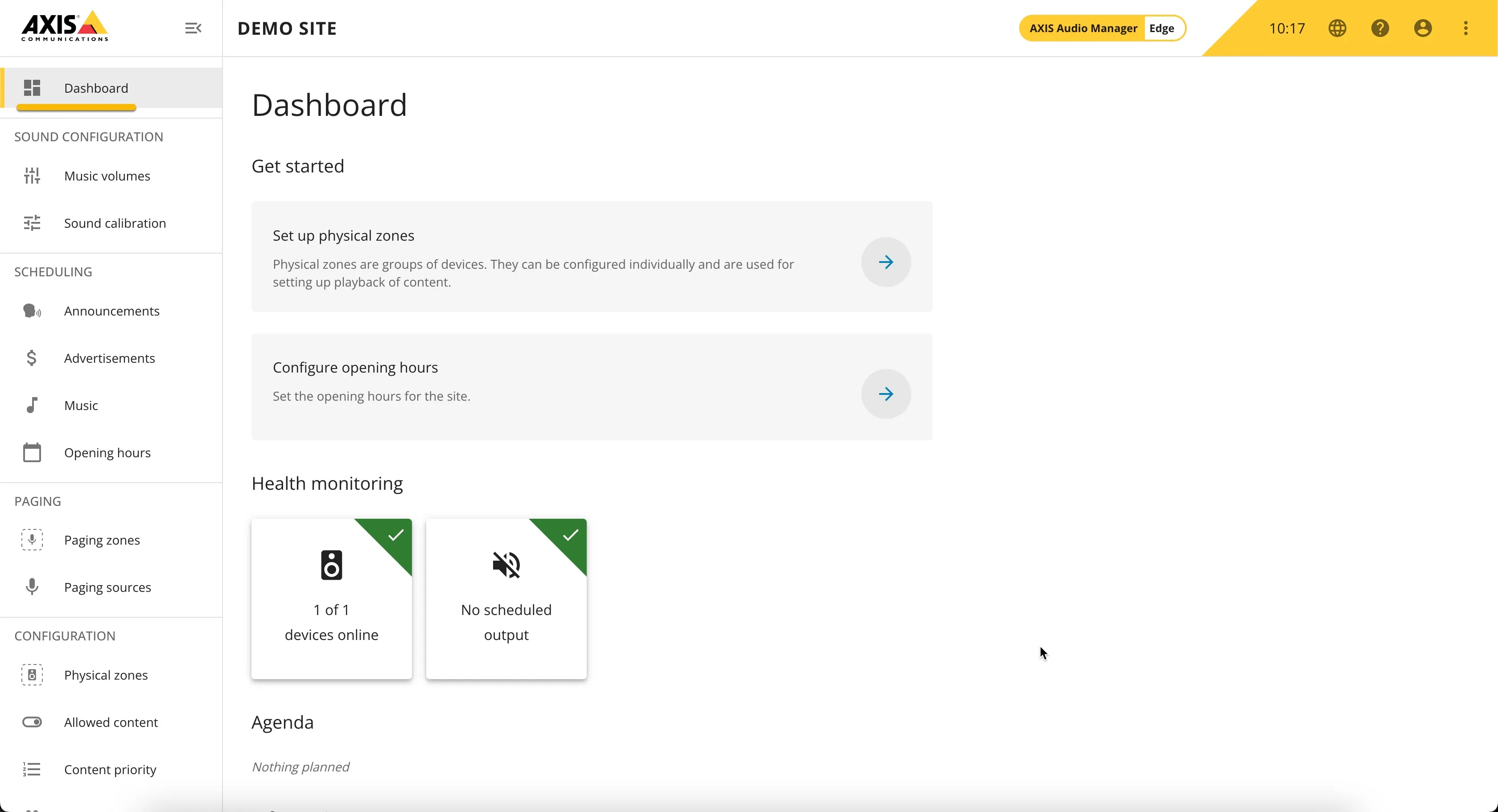
Task: Click the Opening hours calendar icon
Action: click(32, 452)
